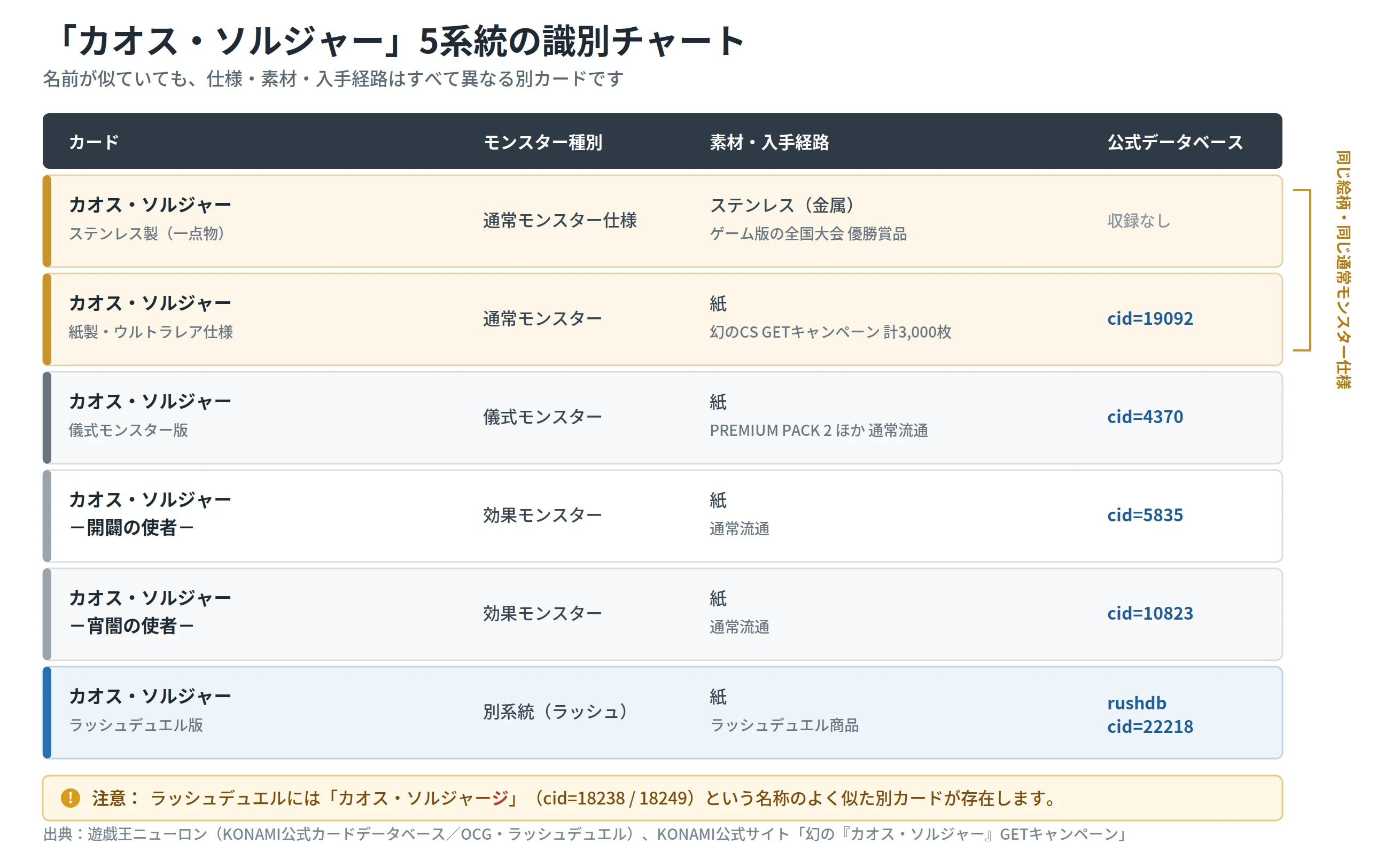
Task: Click the ラッシュデュエル商品 source text
Action: tap(784, 725)
